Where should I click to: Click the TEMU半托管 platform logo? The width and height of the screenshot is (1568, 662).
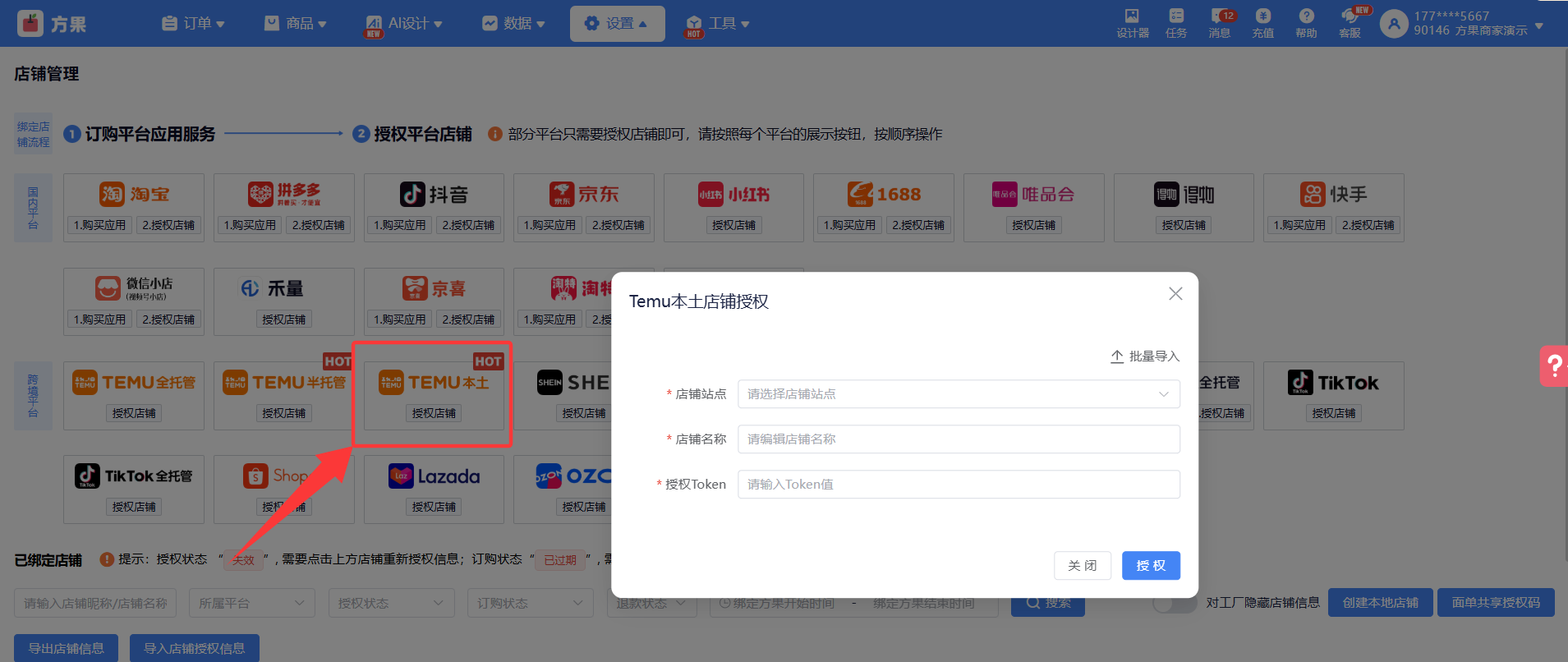tap(284, 383)
